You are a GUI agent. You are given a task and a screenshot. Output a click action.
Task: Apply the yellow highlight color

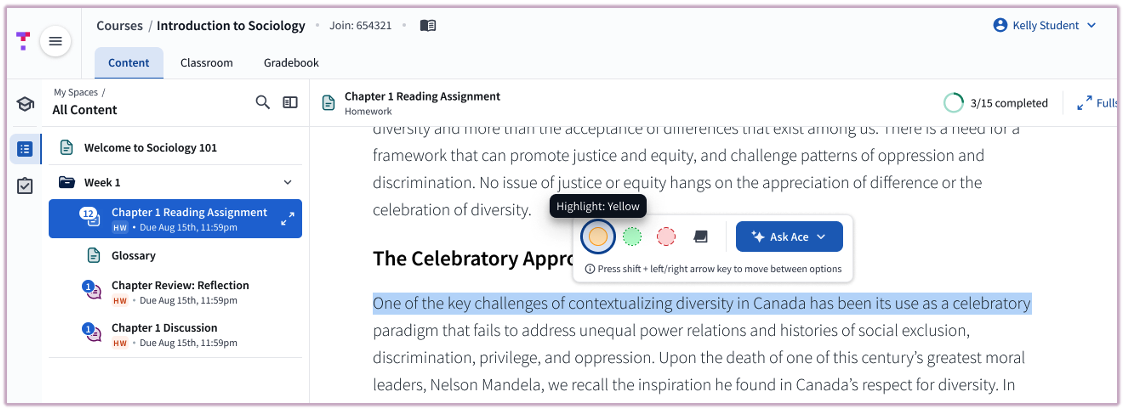tap(598, 237)
